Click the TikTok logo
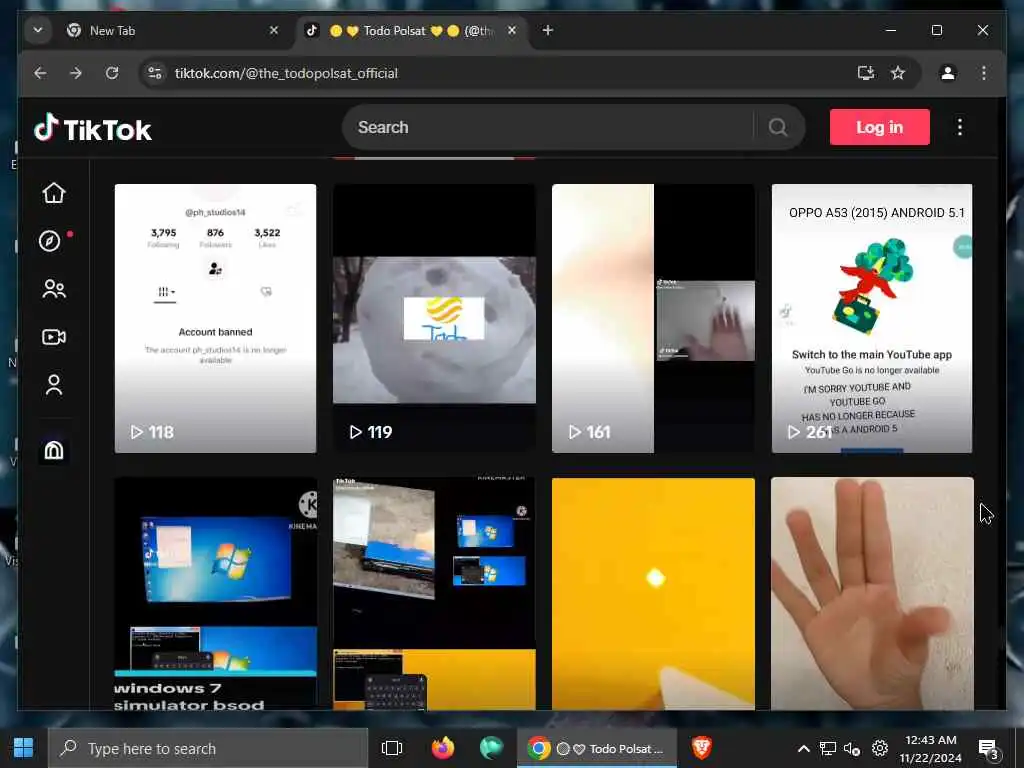Screen dimensions: 1024x768 click(x=93, y=129)
